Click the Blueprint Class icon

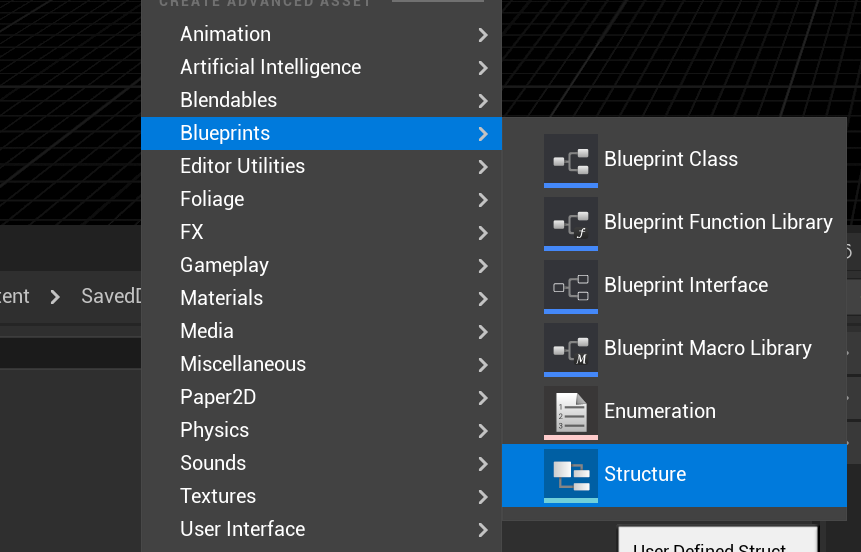click(571, 160)
